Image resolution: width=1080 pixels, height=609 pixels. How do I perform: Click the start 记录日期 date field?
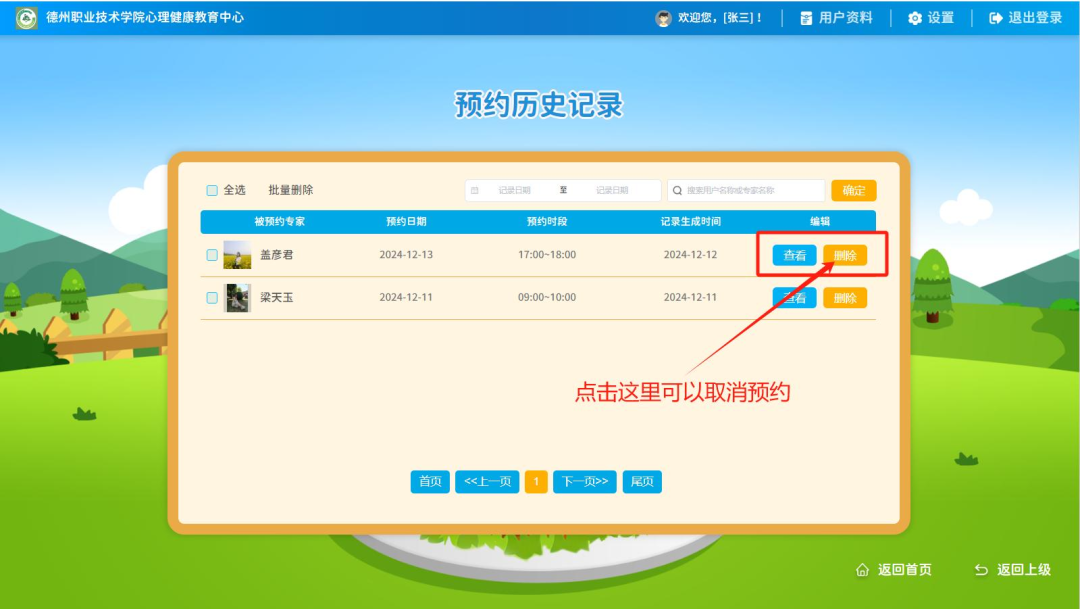click(515, 191)
